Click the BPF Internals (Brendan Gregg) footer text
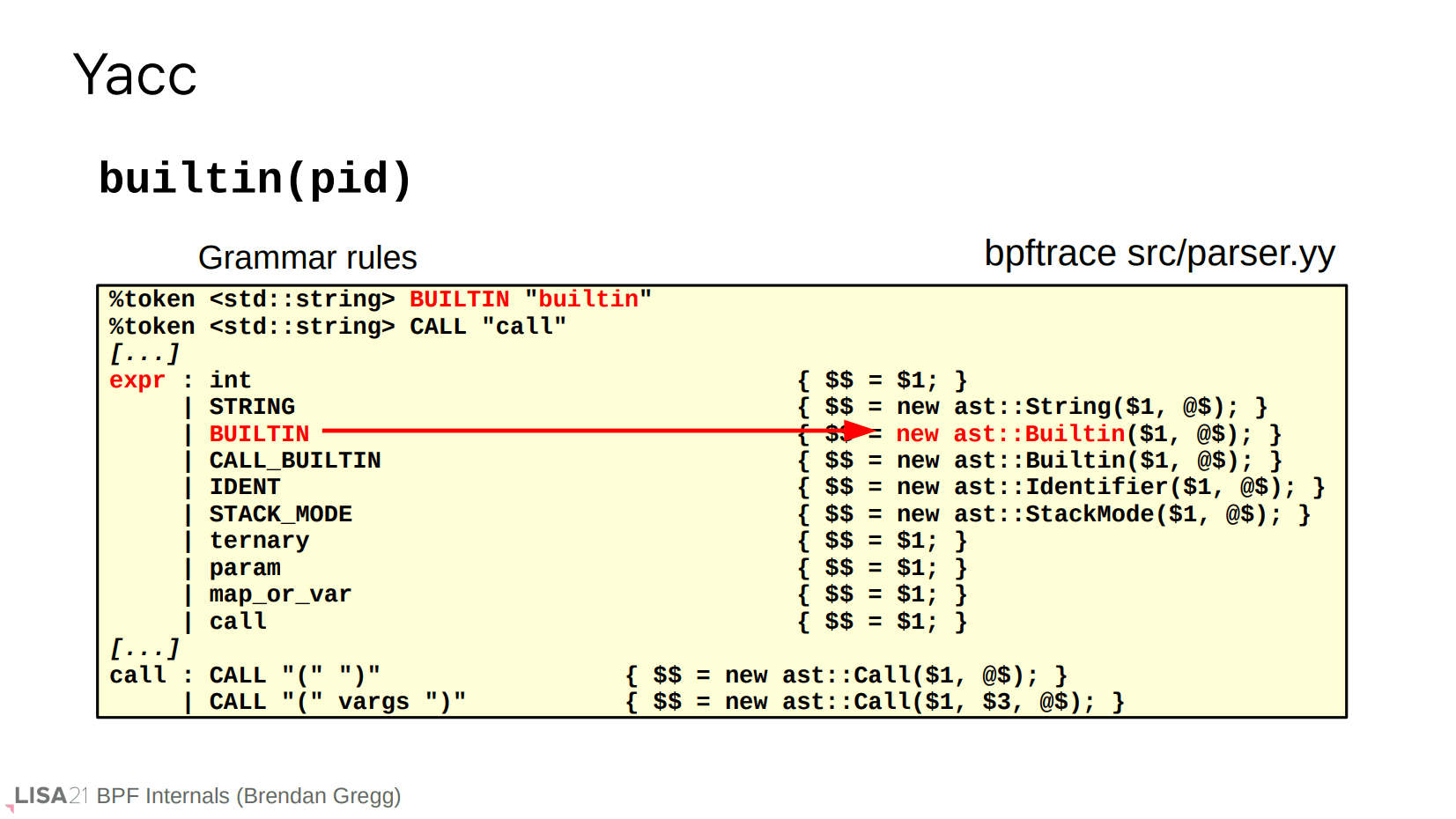This screenshot has width=1456, height=819. point(248,796)
